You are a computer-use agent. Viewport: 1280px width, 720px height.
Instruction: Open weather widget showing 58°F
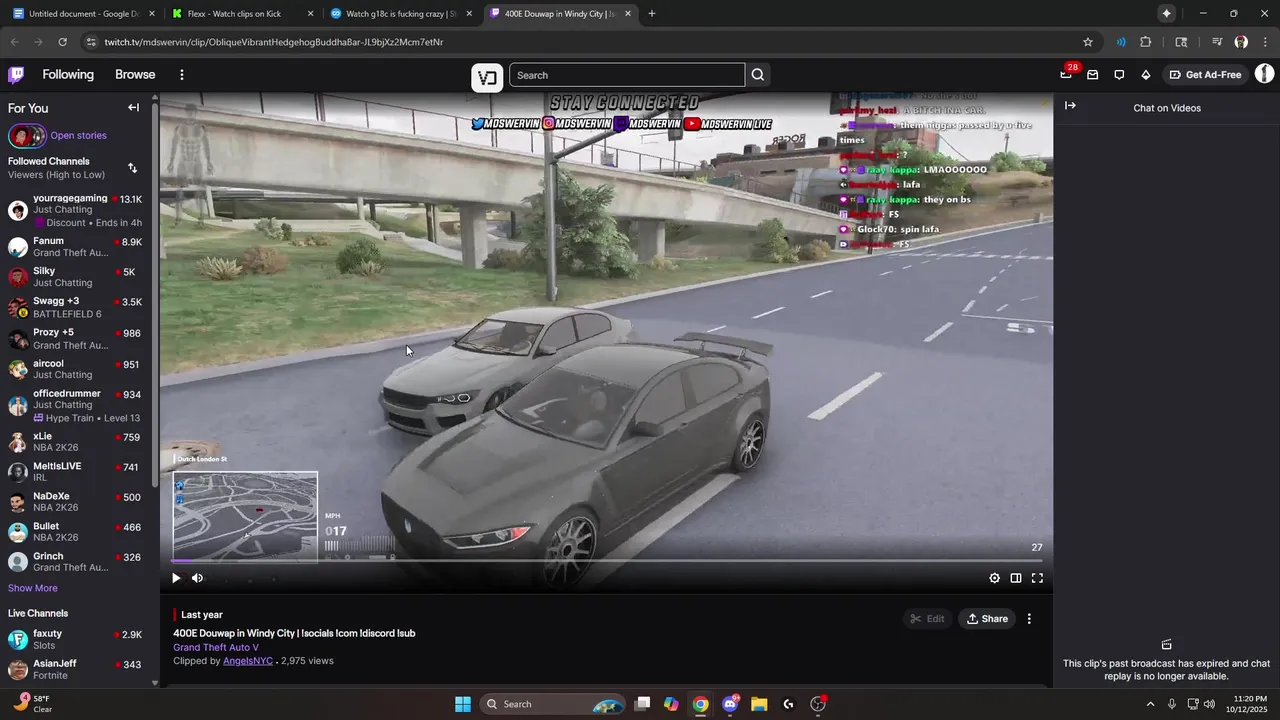pyautogui.click(x=32, y=704)
